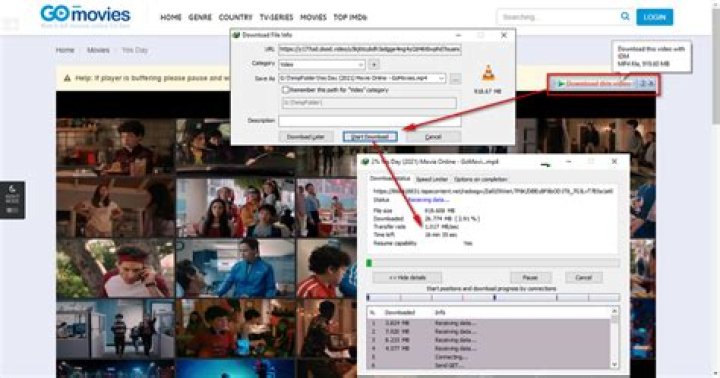This screenshot has height=378, width=720.
Task: Minimize the Download File Info dialog
Action: 458,35
